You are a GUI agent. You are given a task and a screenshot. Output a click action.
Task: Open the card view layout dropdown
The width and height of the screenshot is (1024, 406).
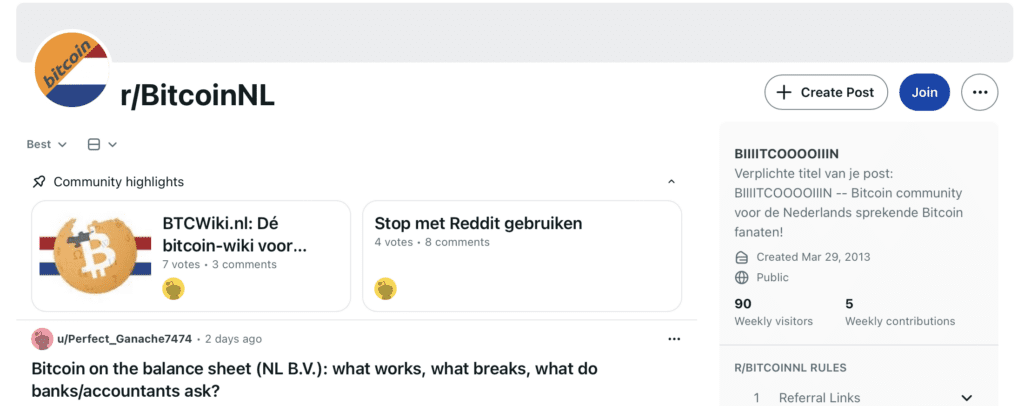(102, 144)
